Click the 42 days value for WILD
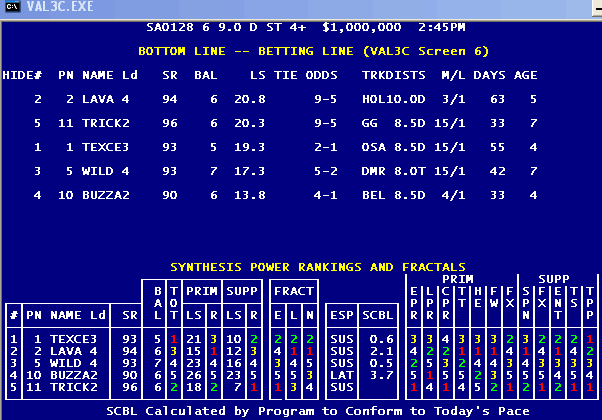 pos(497,171)
